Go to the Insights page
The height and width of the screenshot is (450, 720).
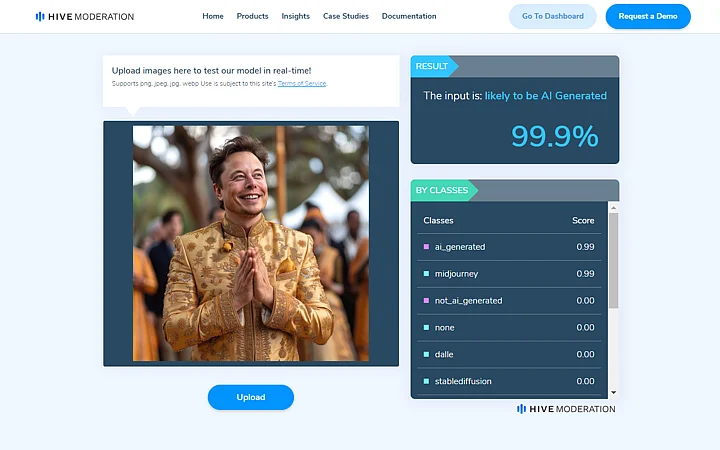(296, 16)
